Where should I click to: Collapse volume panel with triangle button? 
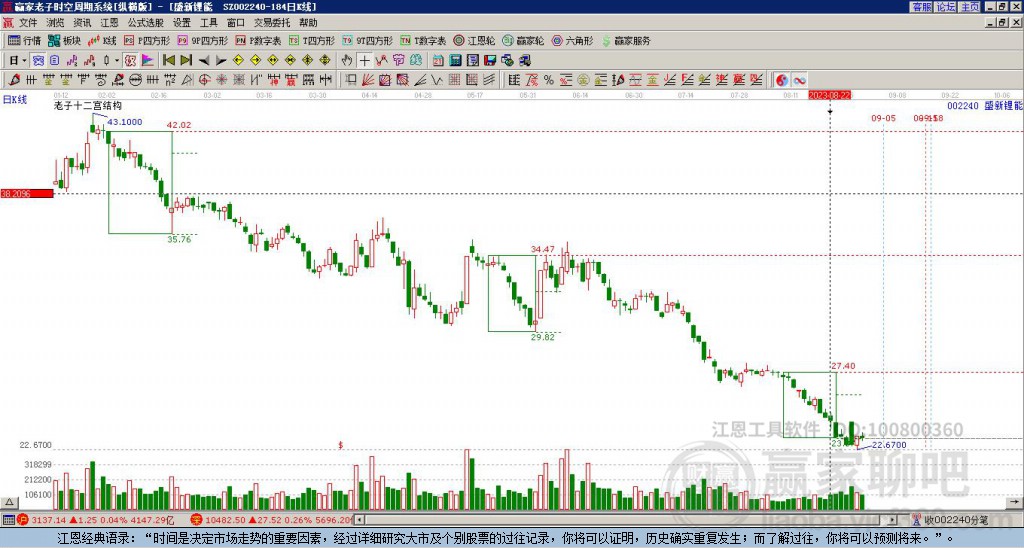8,502
